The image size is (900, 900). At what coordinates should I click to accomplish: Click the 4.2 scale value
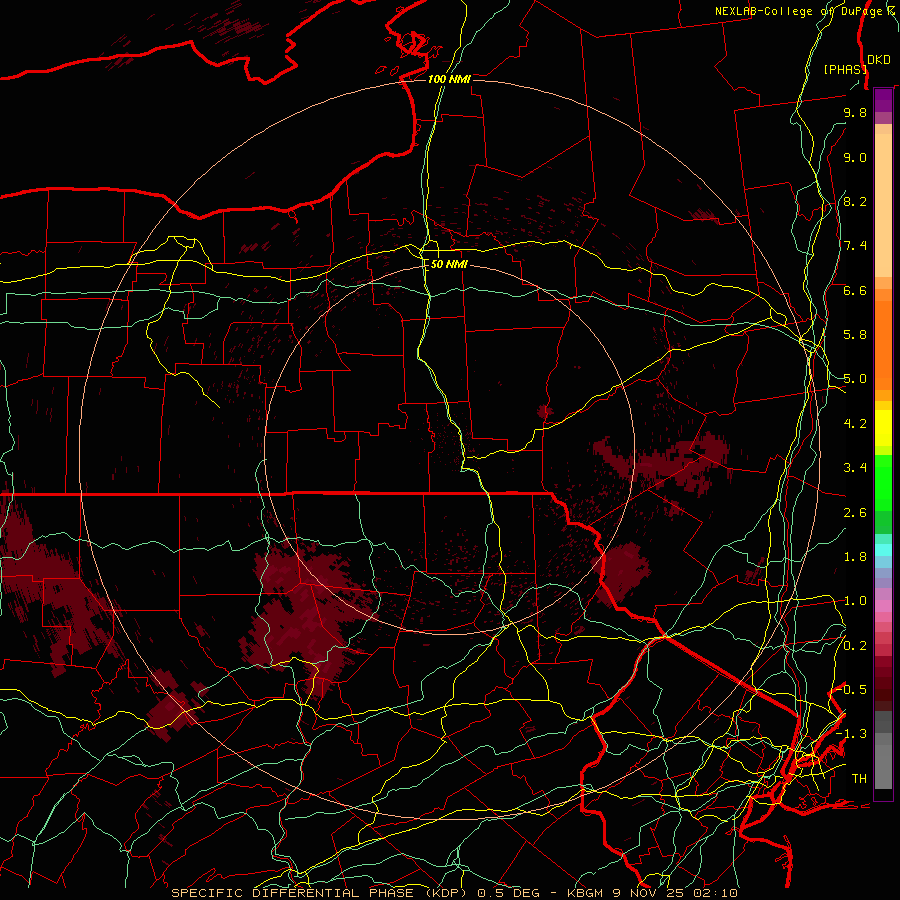(855, 424)
